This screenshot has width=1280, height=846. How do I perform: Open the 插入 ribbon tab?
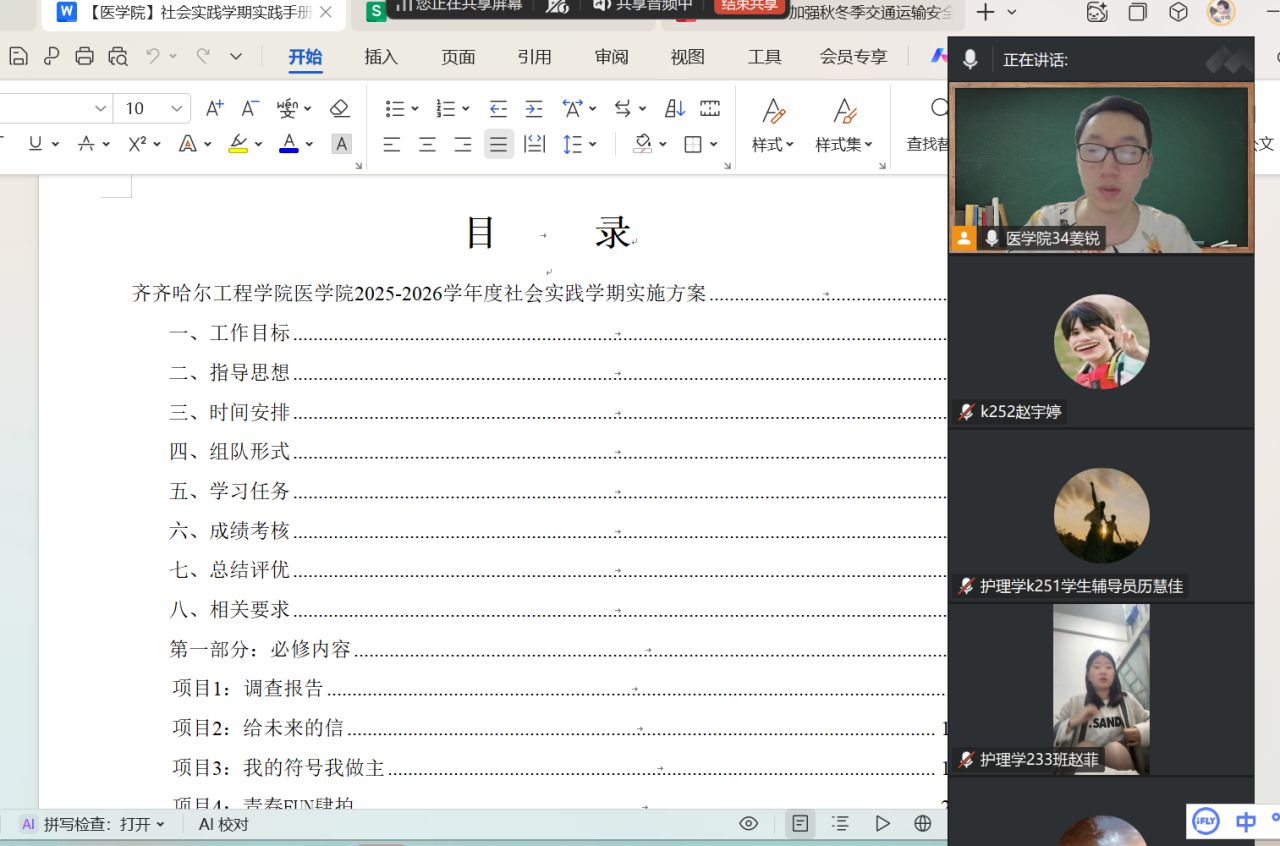tap(380, 57)
